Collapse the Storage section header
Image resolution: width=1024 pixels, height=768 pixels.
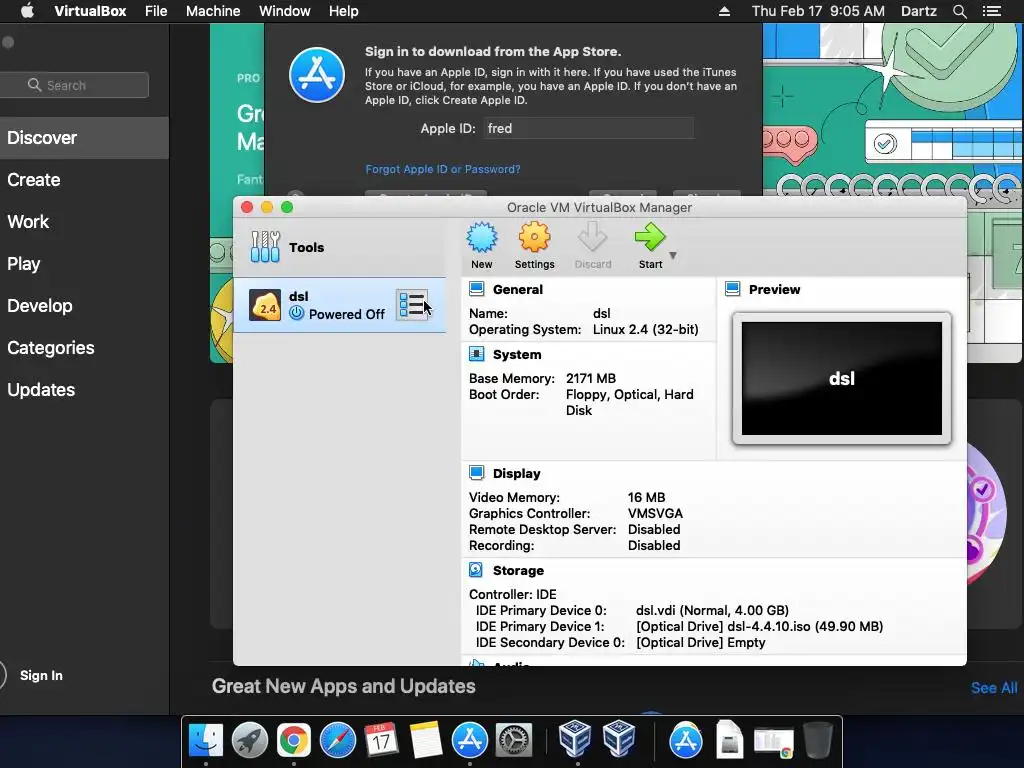[x=519, y=571]
